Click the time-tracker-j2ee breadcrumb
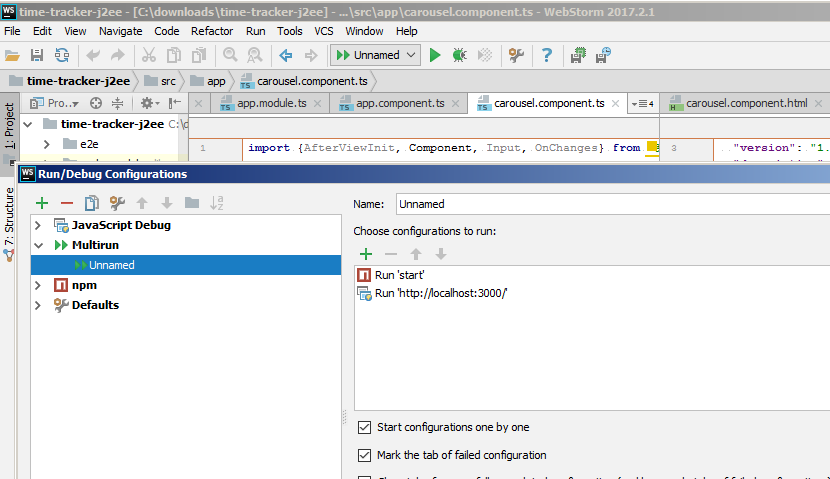830x479 pixels. click(70, 81)
